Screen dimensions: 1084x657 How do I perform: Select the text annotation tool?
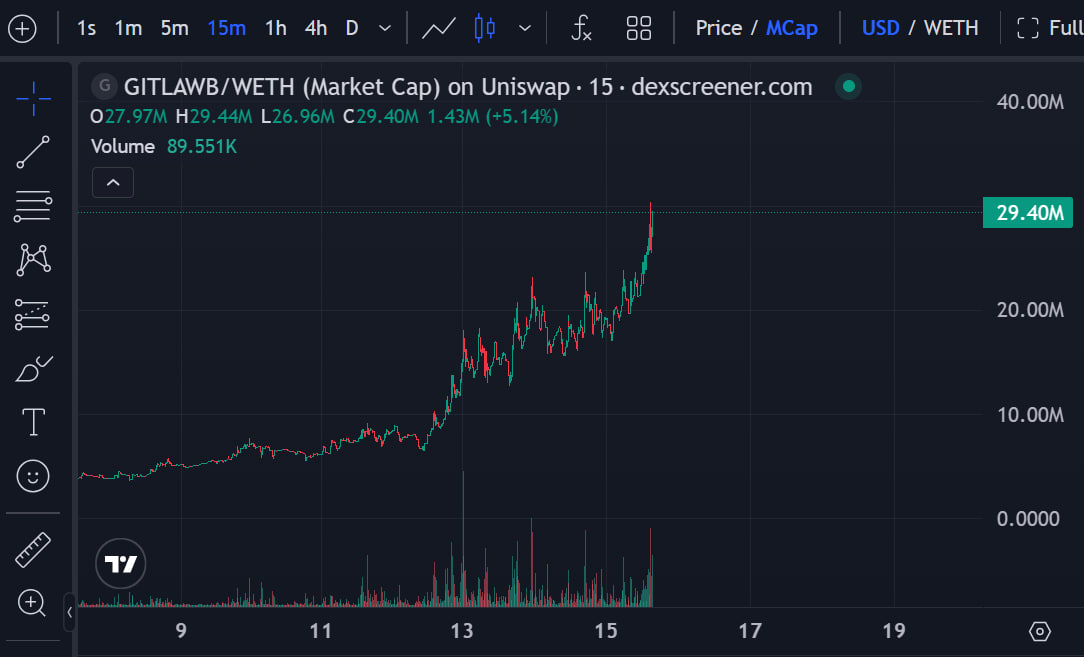pyautogui.click(x=33, y=422)
